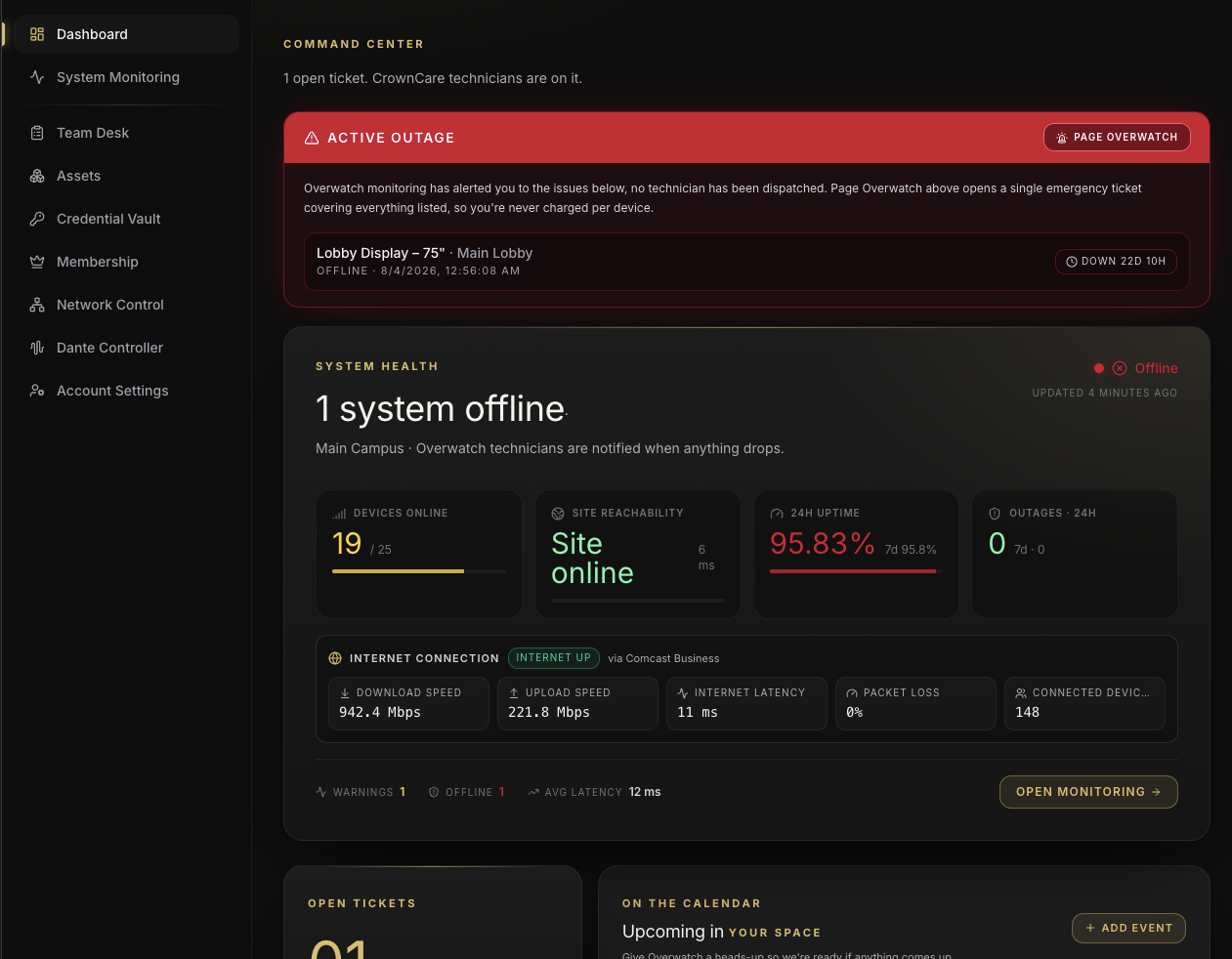Click the gauge icon on 24H Uptime
The image size is (1232, 959).
777,514
